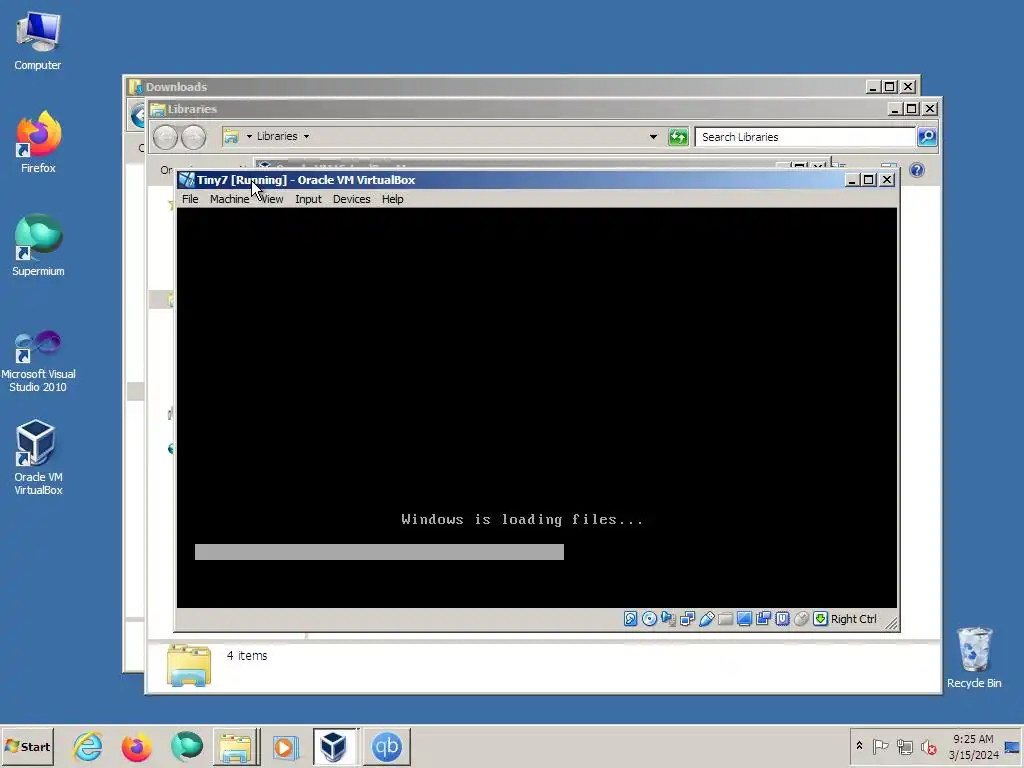
Task: Open the Help menu in VirtualBox
Action: [x=392, y=199]
